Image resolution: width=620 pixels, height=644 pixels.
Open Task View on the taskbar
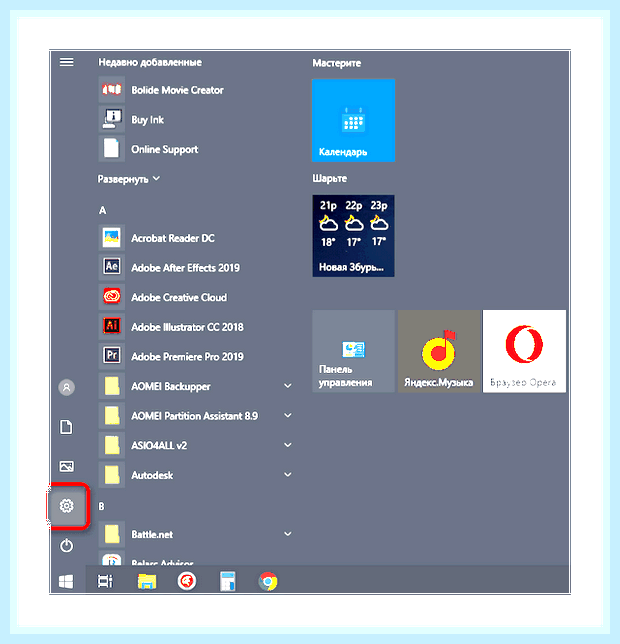click(x=105, y=581)
